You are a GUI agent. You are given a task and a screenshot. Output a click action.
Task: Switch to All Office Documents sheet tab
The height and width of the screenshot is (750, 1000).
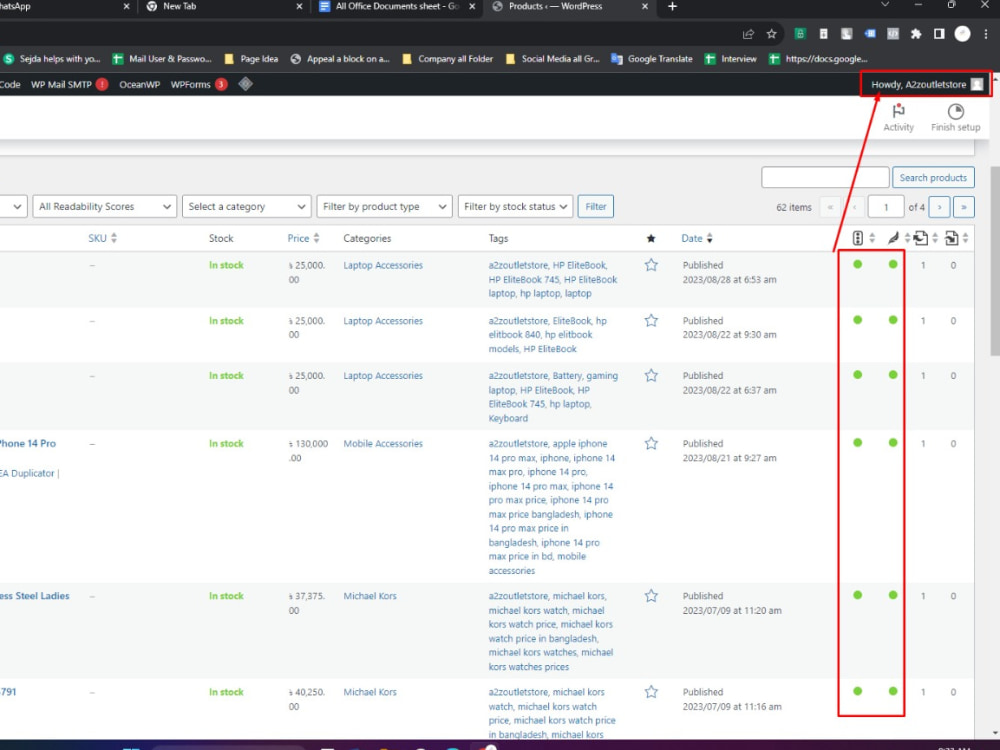tap(397, 6)
